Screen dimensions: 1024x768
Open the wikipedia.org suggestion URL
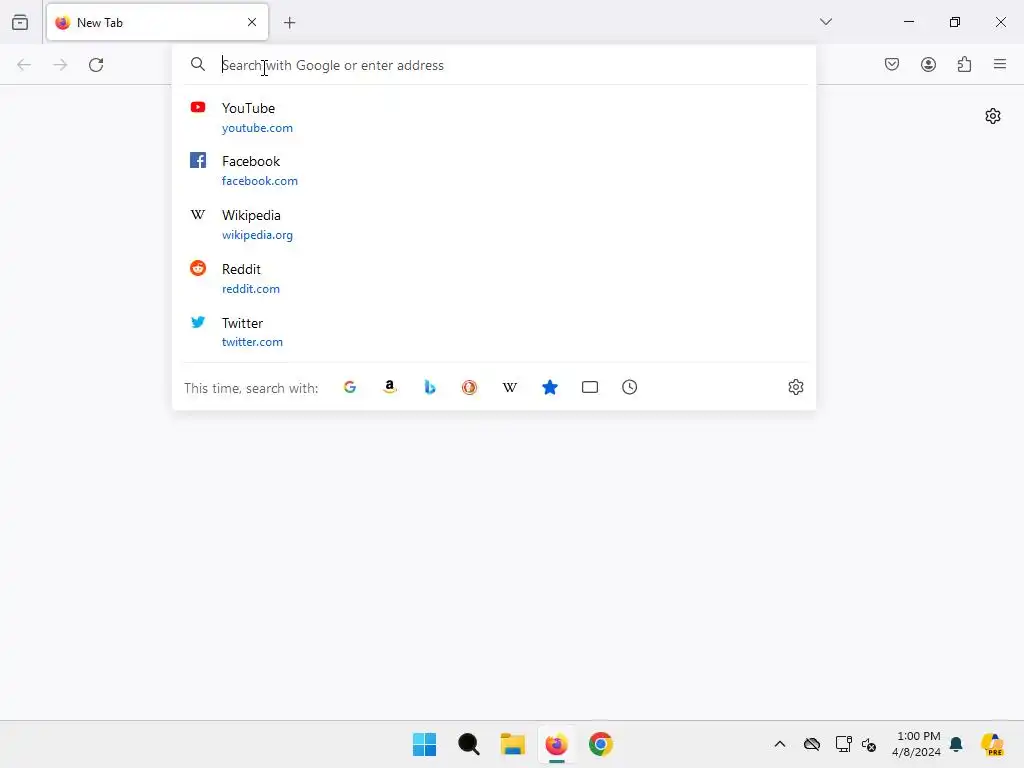point(257,235)
